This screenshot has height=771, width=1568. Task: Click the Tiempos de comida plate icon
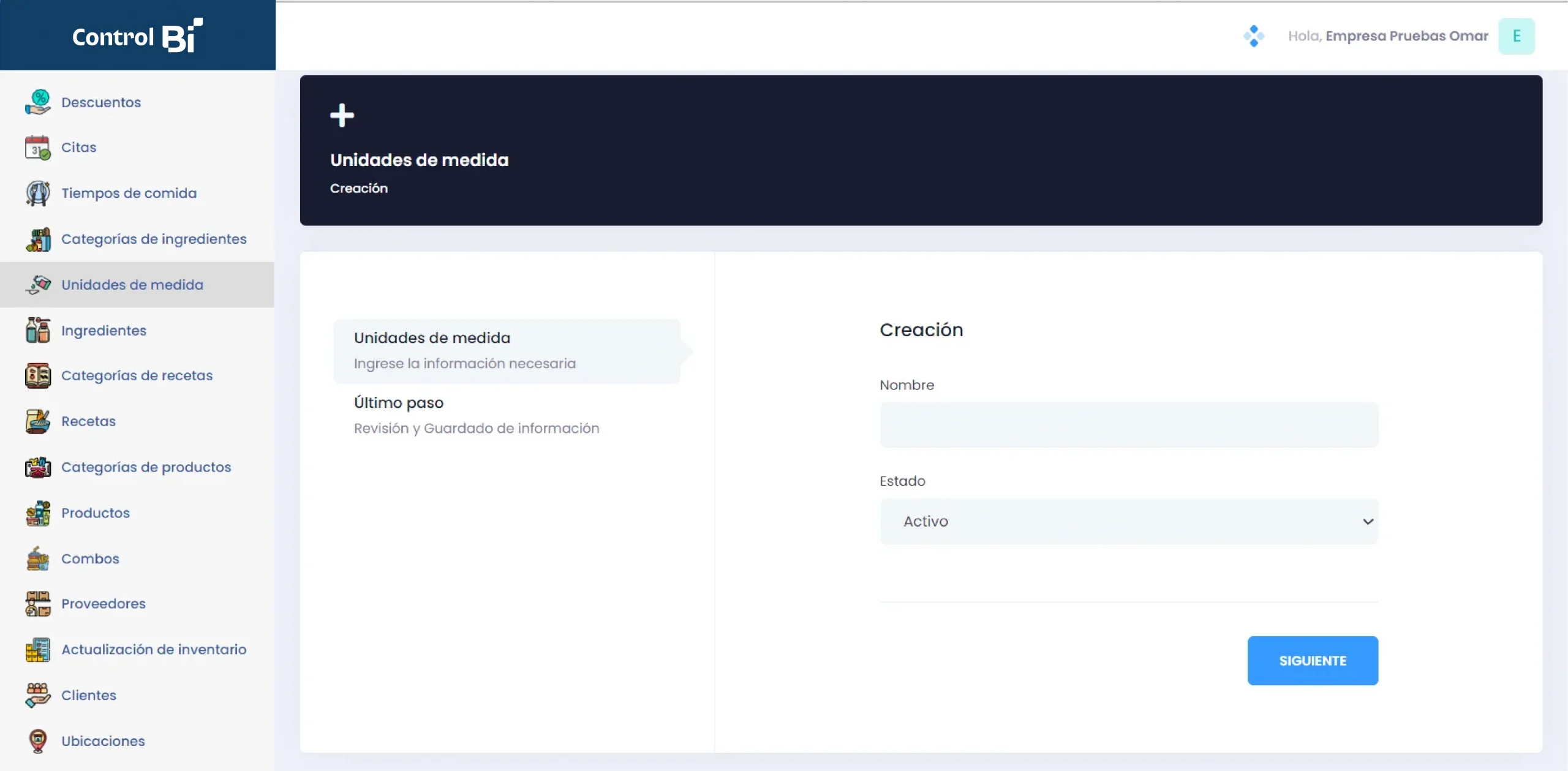[38, 193]
